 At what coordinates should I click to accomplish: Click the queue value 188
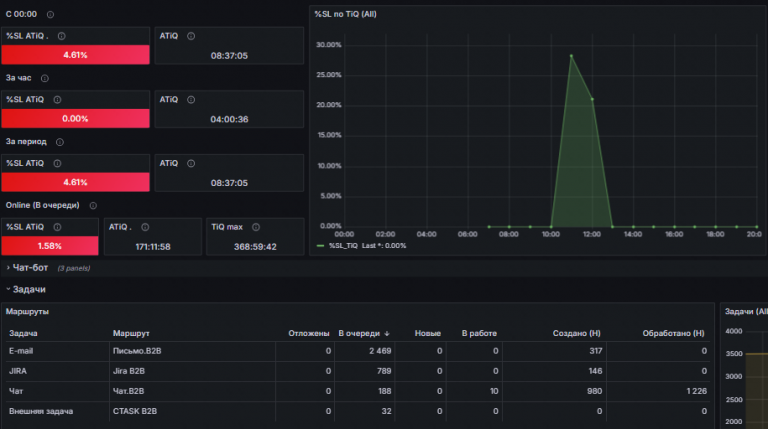coord(384,391)
